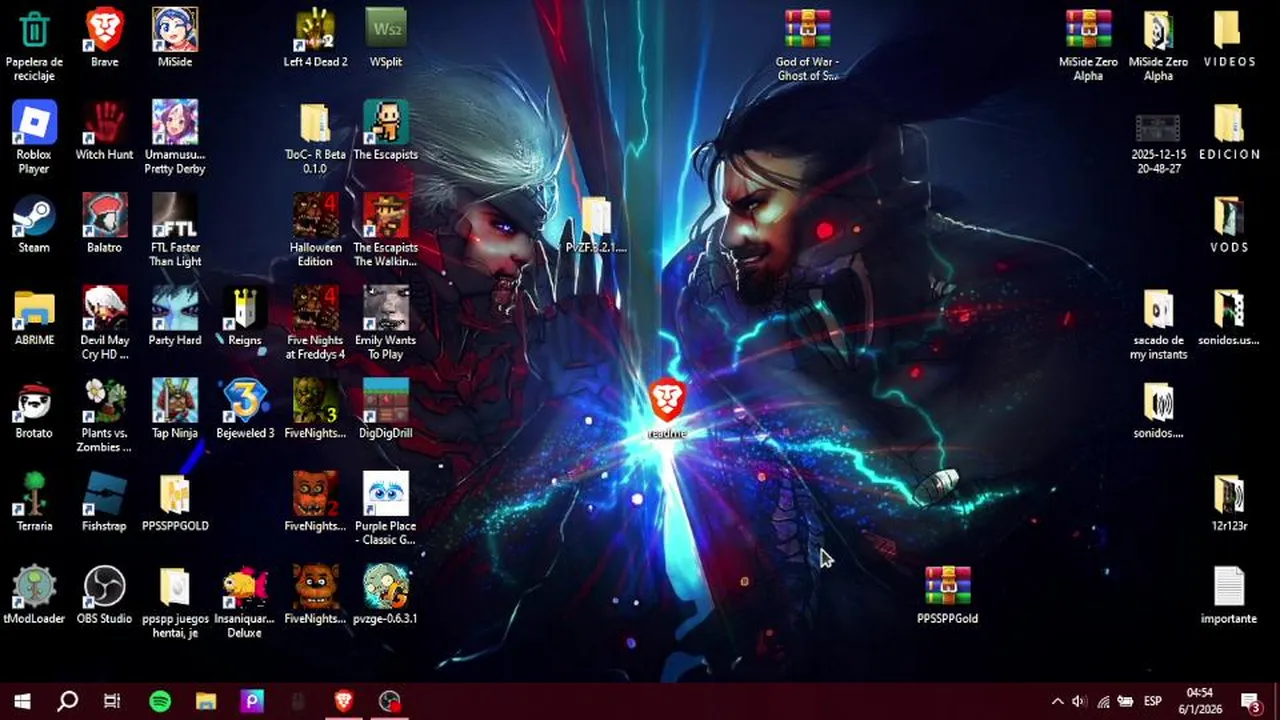
Task: Open Bejeweled 3
Action: (x=244, y=410)
